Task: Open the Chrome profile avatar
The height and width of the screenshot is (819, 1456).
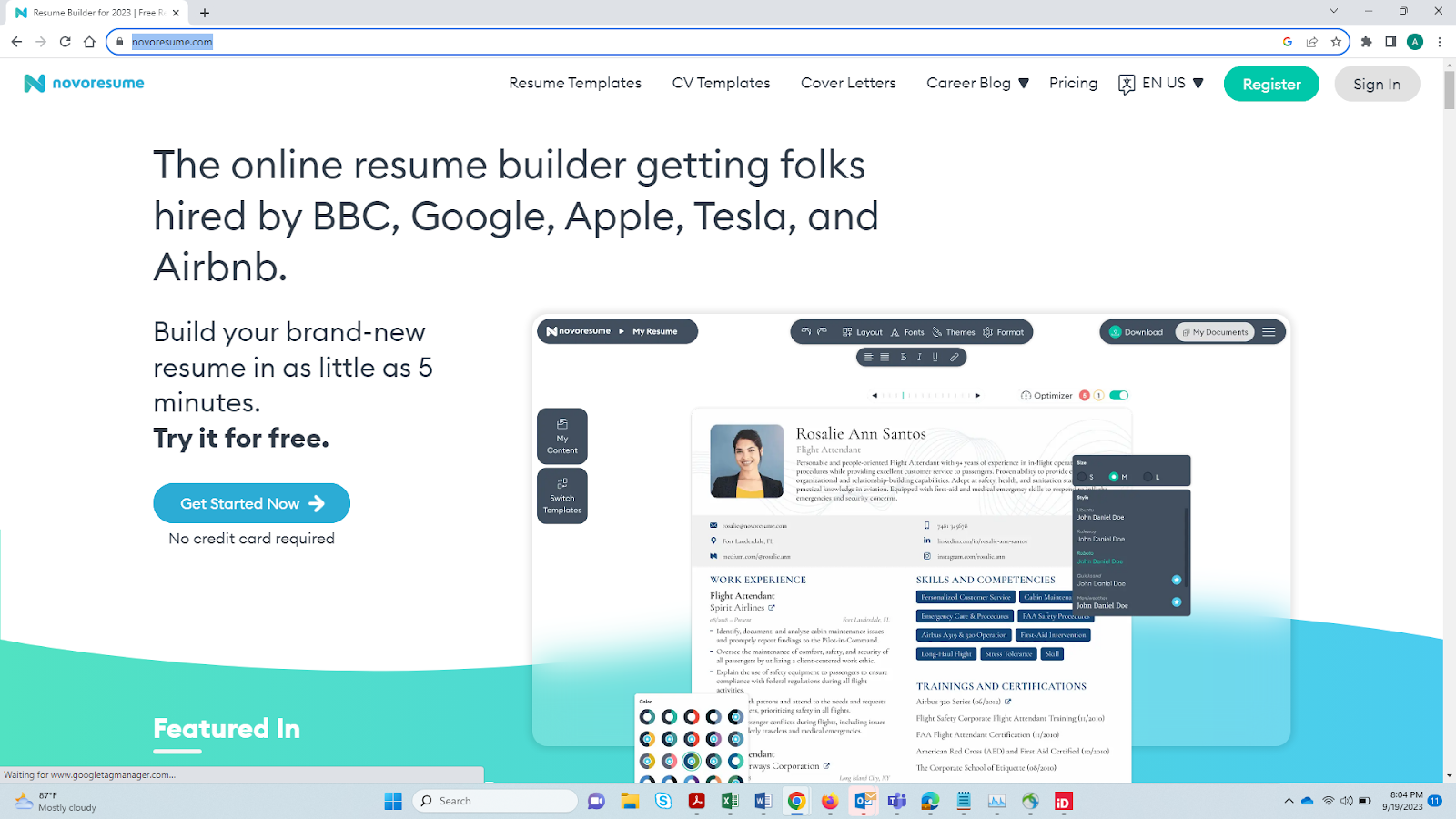Action: tap(1415, 42)
